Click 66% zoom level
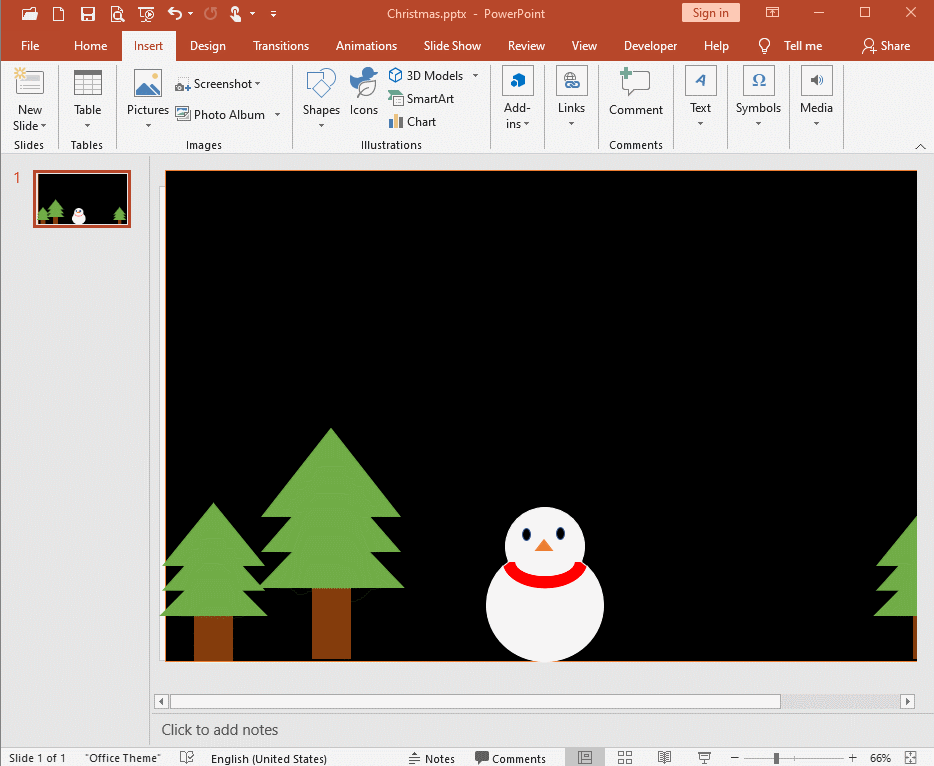Screen dimensions: 934x766 (x=880, y=758)
